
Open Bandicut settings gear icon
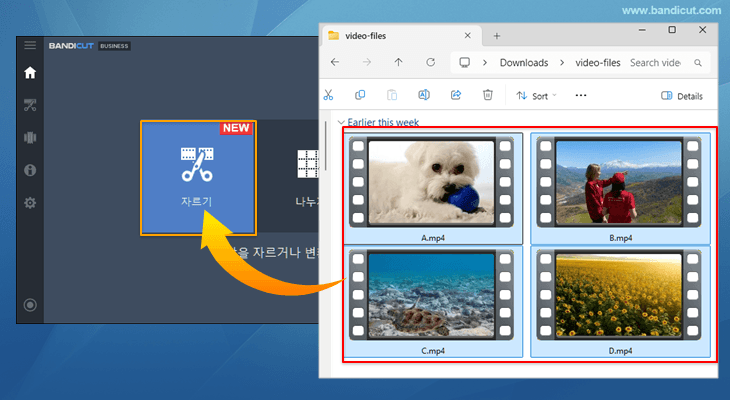[30, 203]
